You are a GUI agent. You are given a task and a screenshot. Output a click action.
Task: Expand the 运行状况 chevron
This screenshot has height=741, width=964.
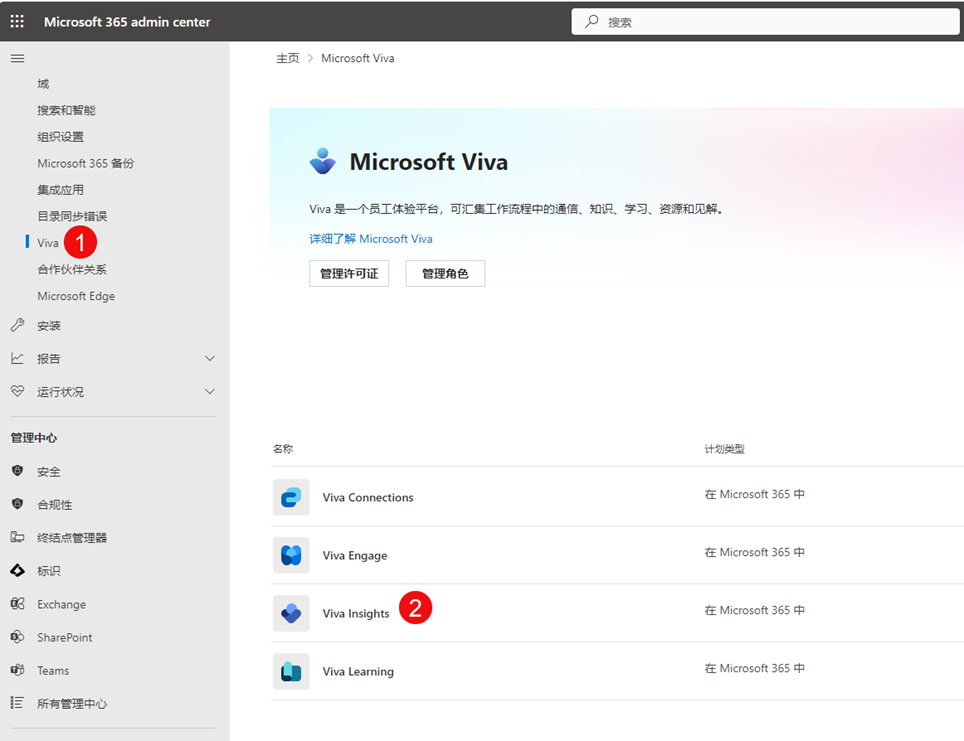[x=210, y=392]
